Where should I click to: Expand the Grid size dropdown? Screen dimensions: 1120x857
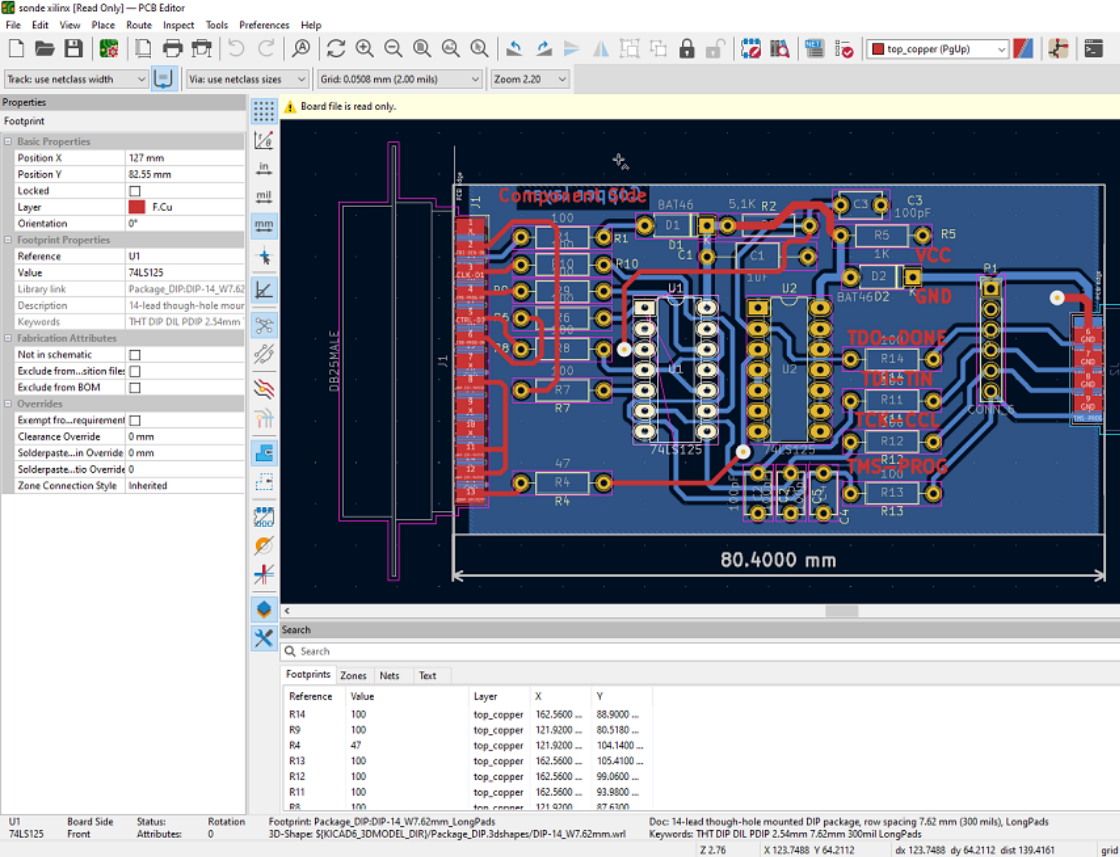pos(400,79)
